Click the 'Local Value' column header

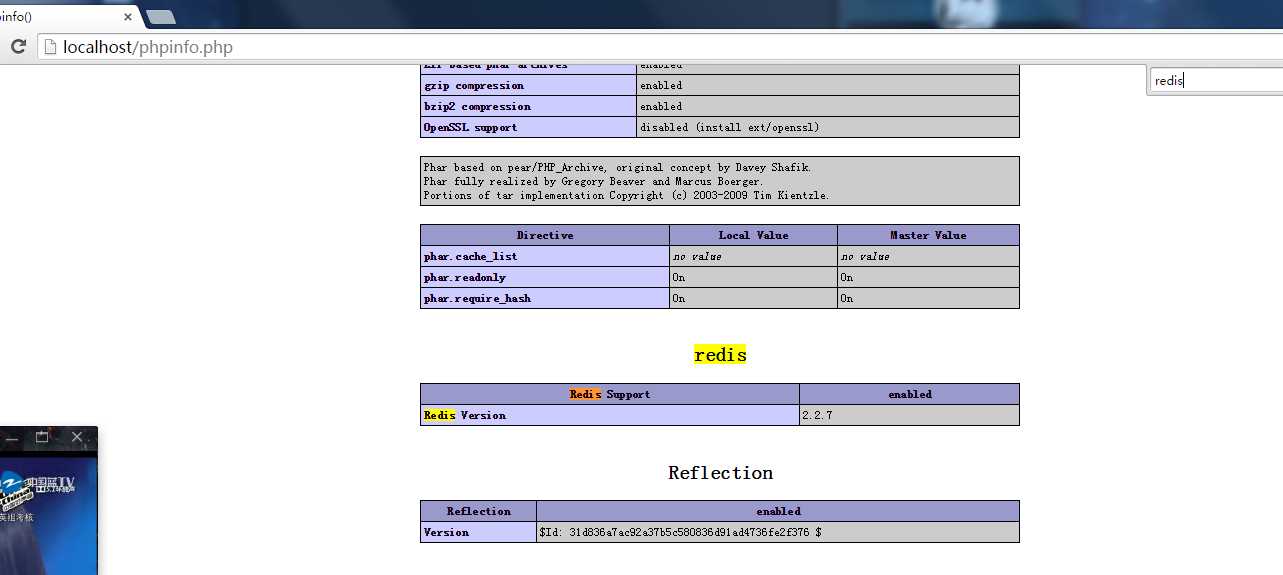[753, 235]
